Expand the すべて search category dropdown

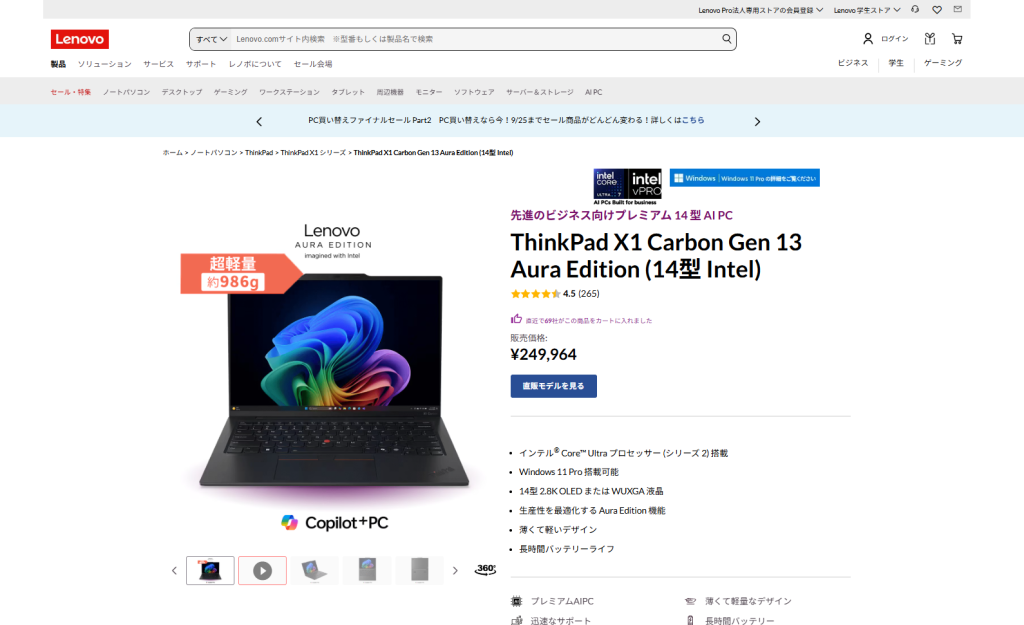tap(212, 39)
